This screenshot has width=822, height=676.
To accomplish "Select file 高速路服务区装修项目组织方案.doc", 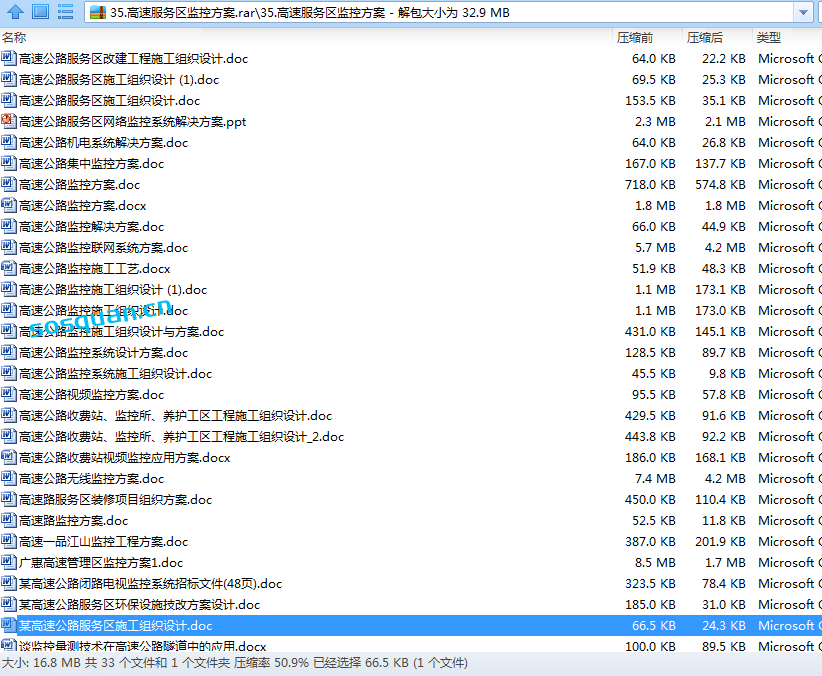I will tap(116, 499).
